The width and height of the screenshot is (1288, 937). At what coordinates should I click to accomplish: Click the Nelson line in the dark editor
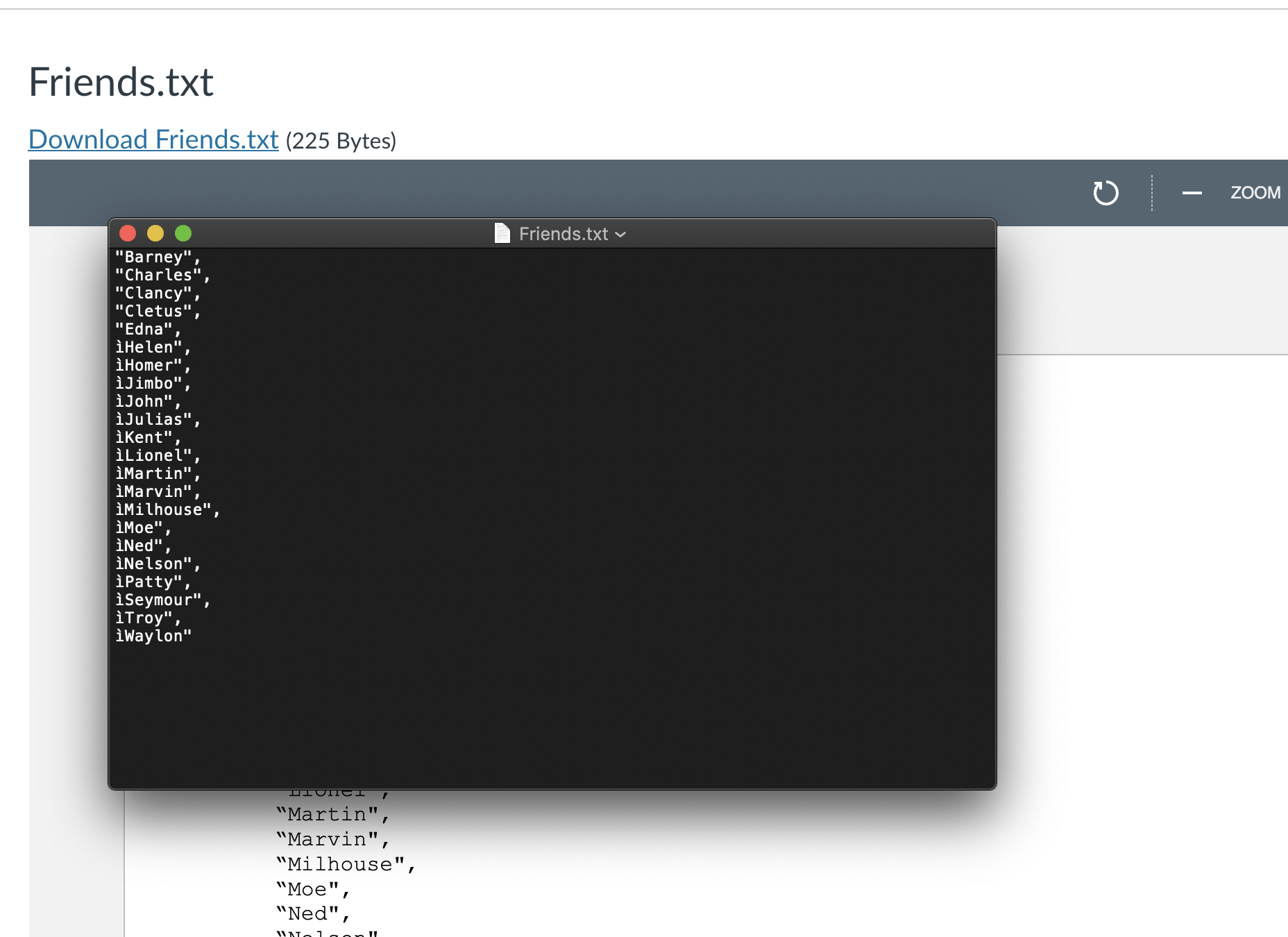158,564
